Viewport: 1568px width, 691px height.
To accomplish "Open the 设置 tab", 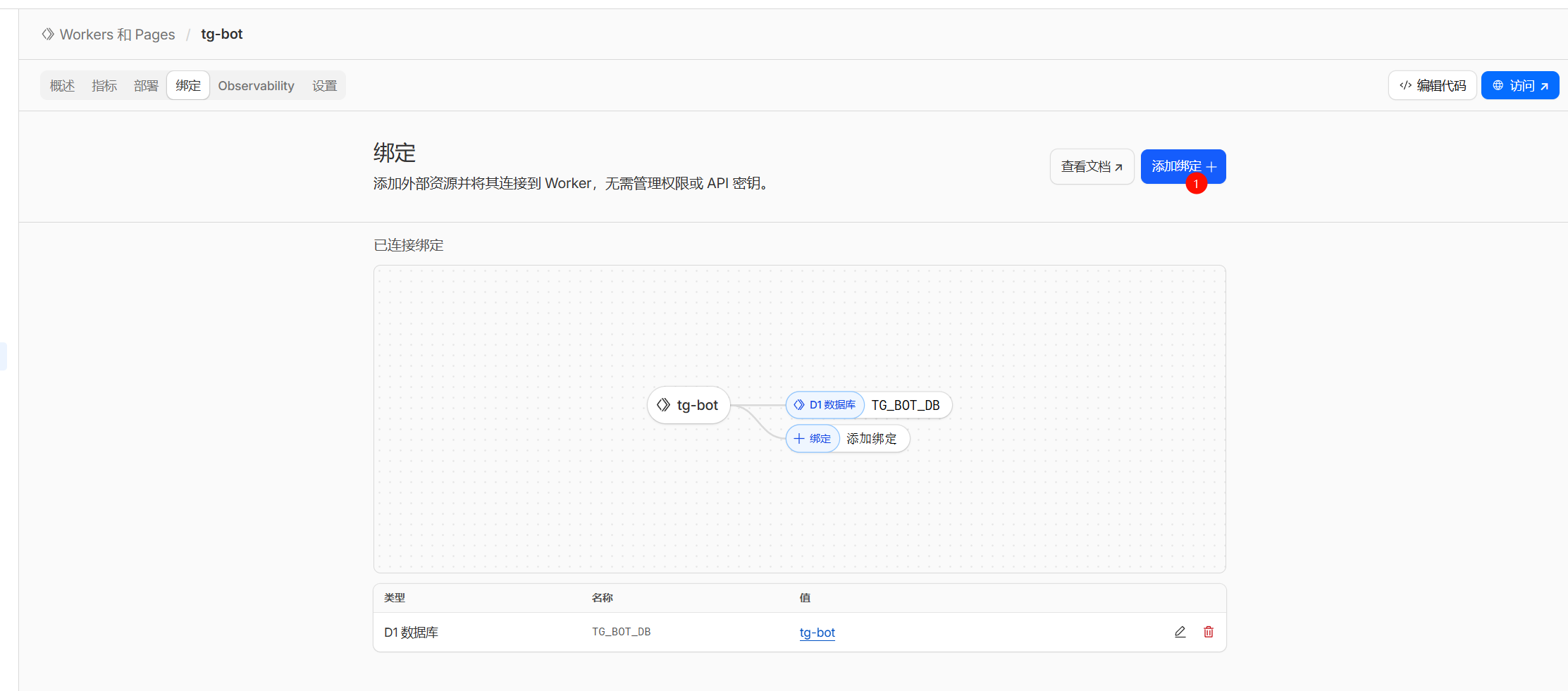I will tap(325, 85).
